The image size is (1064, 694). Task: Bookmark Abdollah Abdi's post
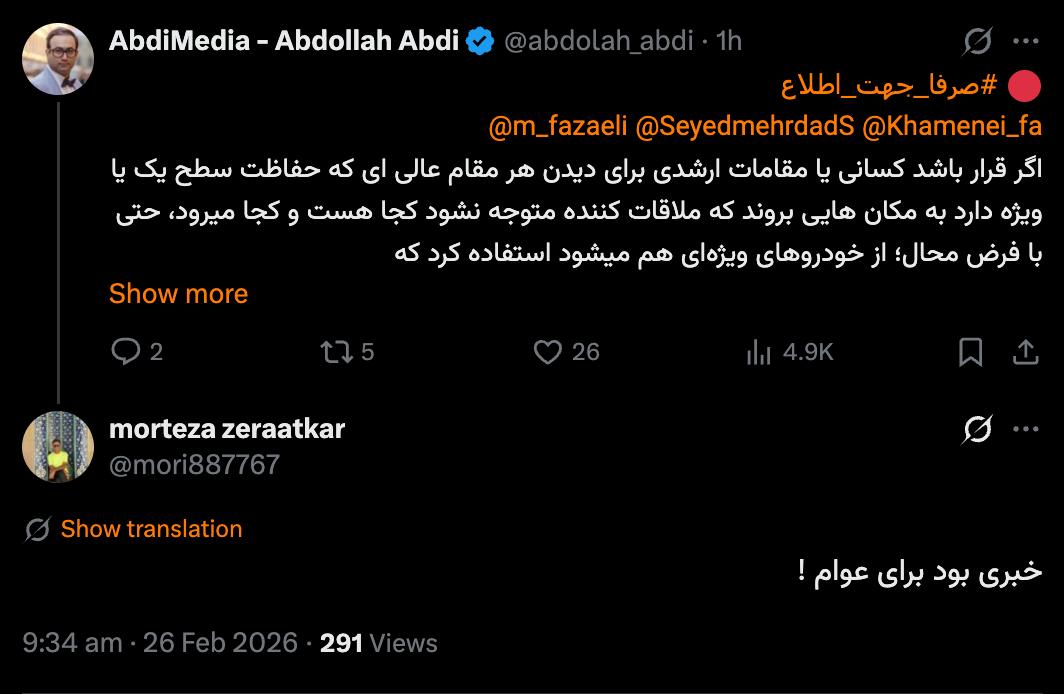pyautogui.click(x=970, y=351)
